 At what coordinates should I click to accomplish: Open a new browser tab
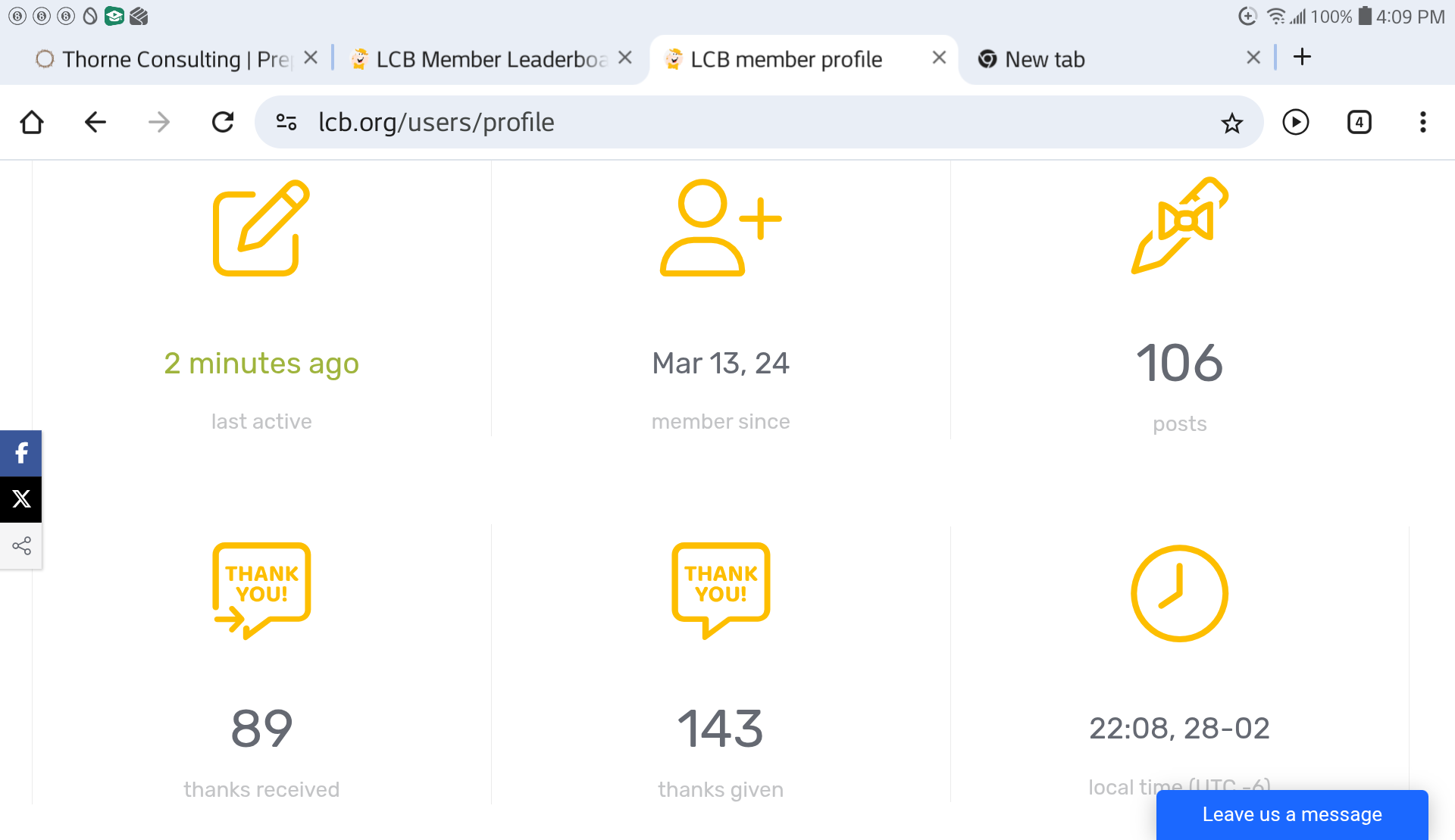(x=1302, y=57)
